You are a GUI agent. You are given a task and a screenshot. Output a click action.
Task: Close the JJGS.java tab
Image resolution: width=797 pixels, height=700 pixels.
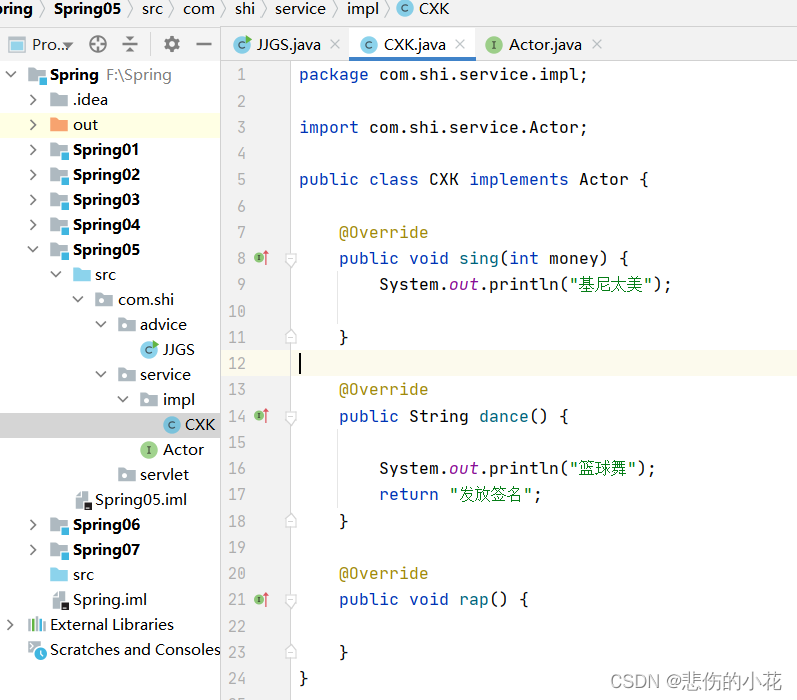coord(335,44)
